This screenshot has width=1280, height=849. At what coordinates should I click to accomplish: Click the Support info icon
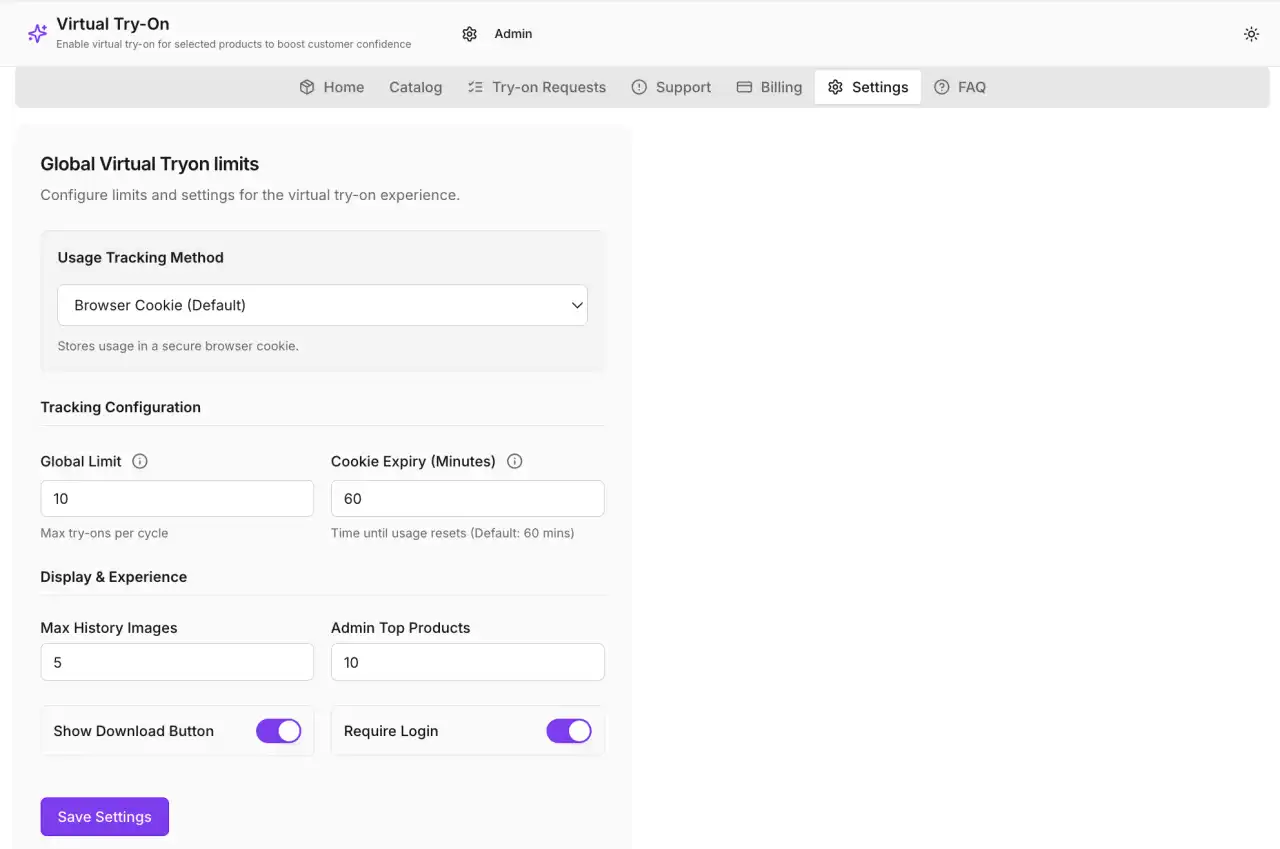[639, 87]
